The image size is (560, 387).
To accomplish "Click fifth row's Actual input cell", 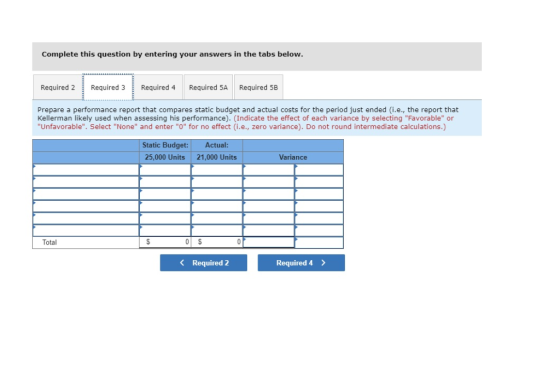I will [x=217, y=218].
